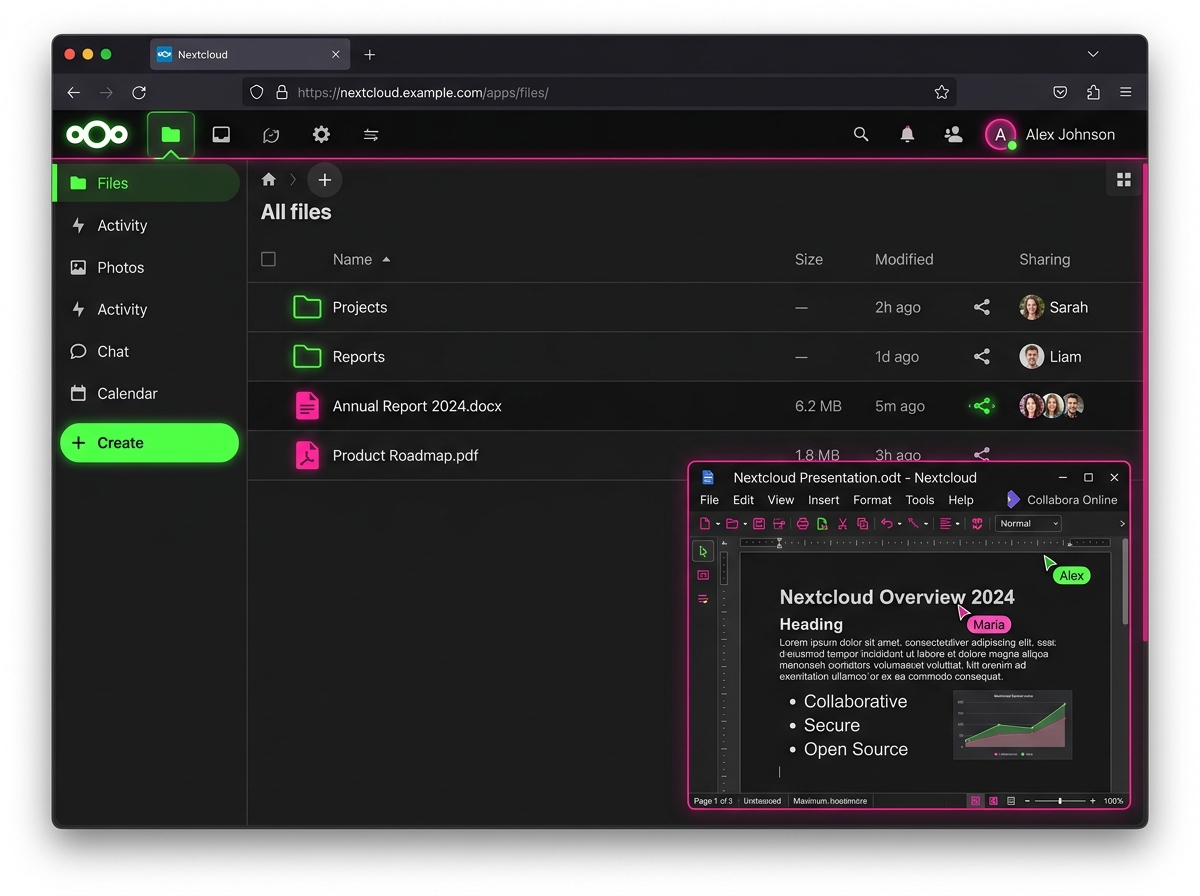Click the Copy icon in the Collabora toolbar
Image resolution: width=1200 pixels, height=896 pixels.
[x=862, y=524]
